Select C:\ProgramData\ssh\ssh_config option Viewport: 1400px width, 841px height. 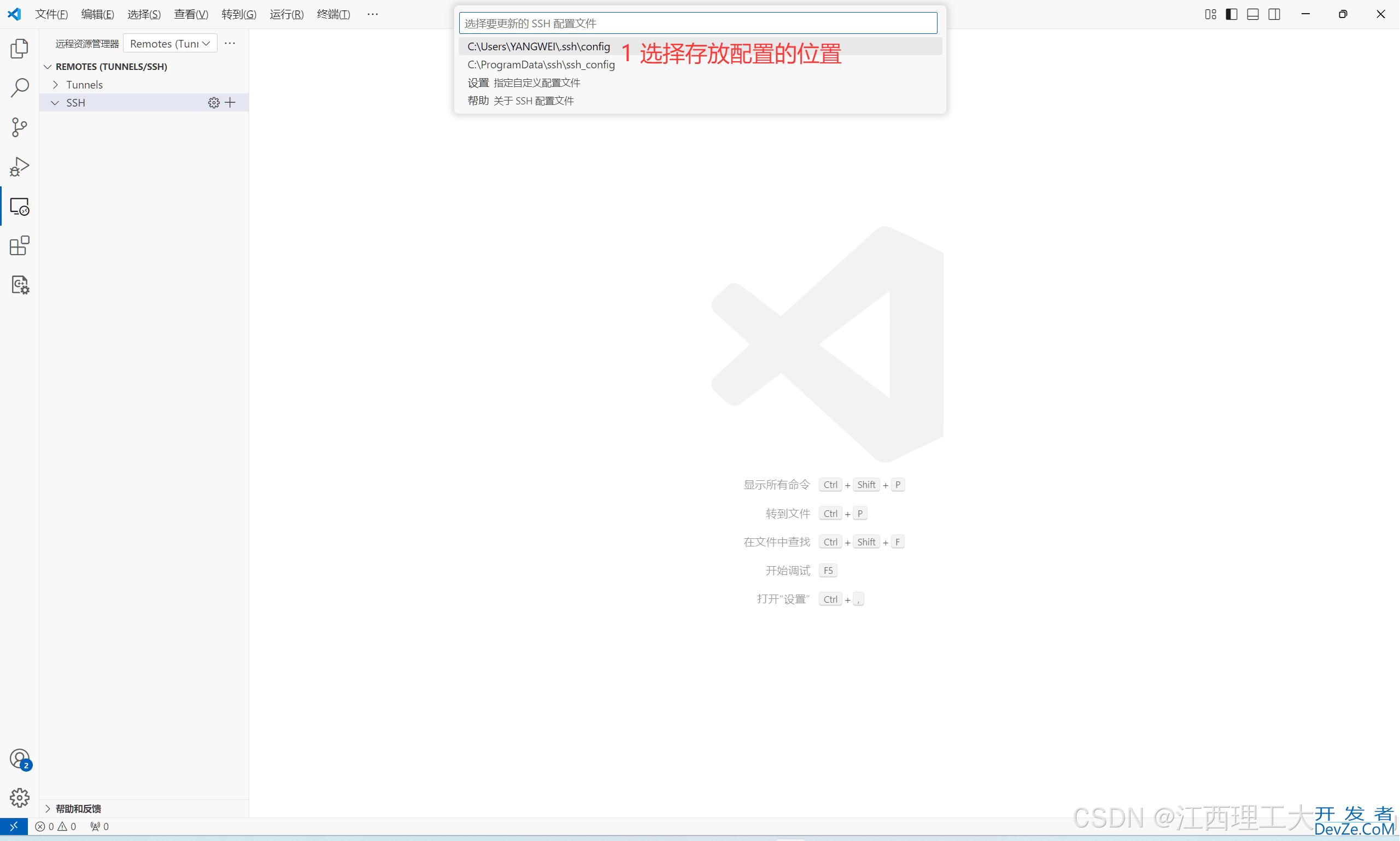[700, 64]
